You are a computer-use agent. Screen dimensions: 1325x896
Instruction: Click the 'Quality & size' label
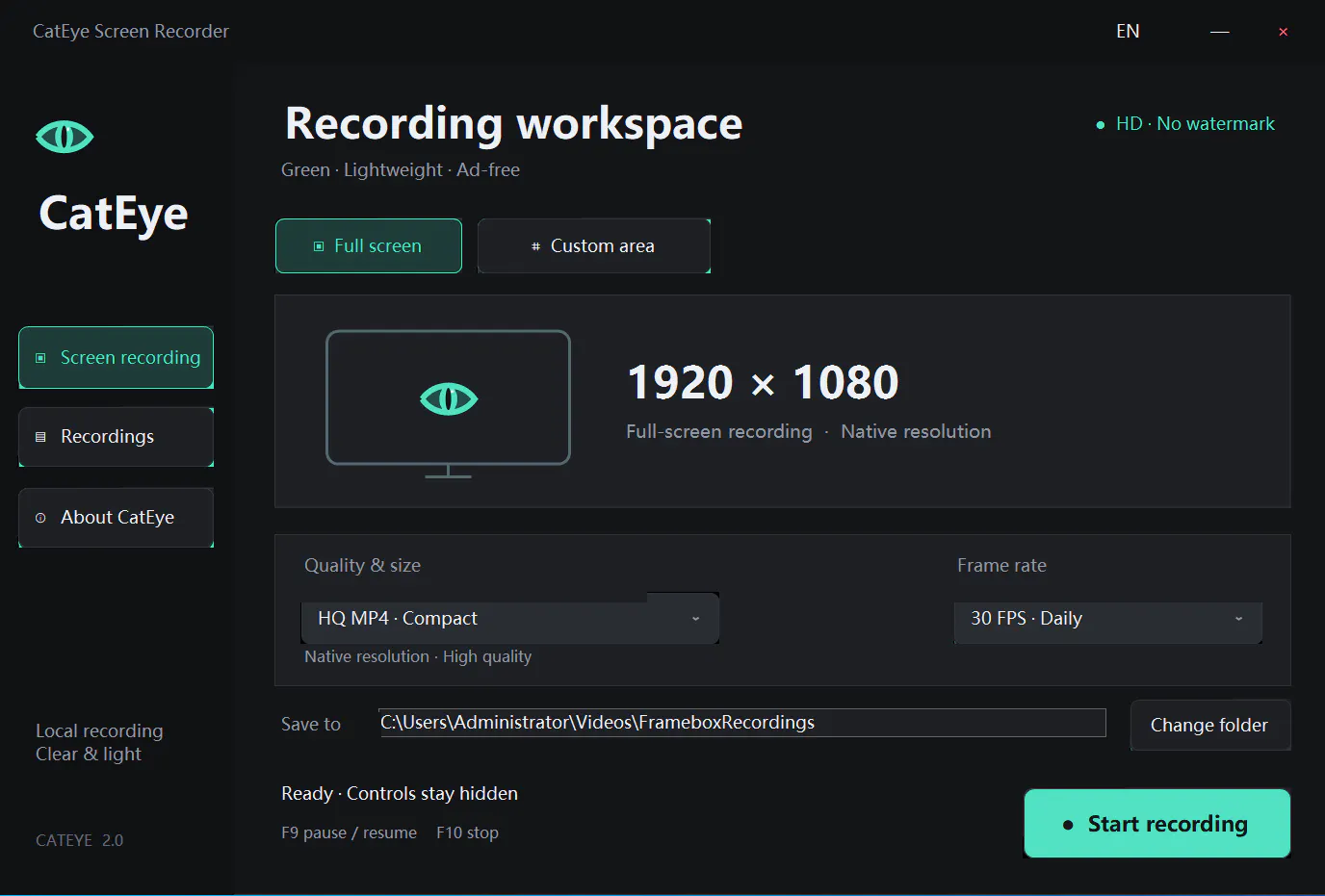pos(362,566)
